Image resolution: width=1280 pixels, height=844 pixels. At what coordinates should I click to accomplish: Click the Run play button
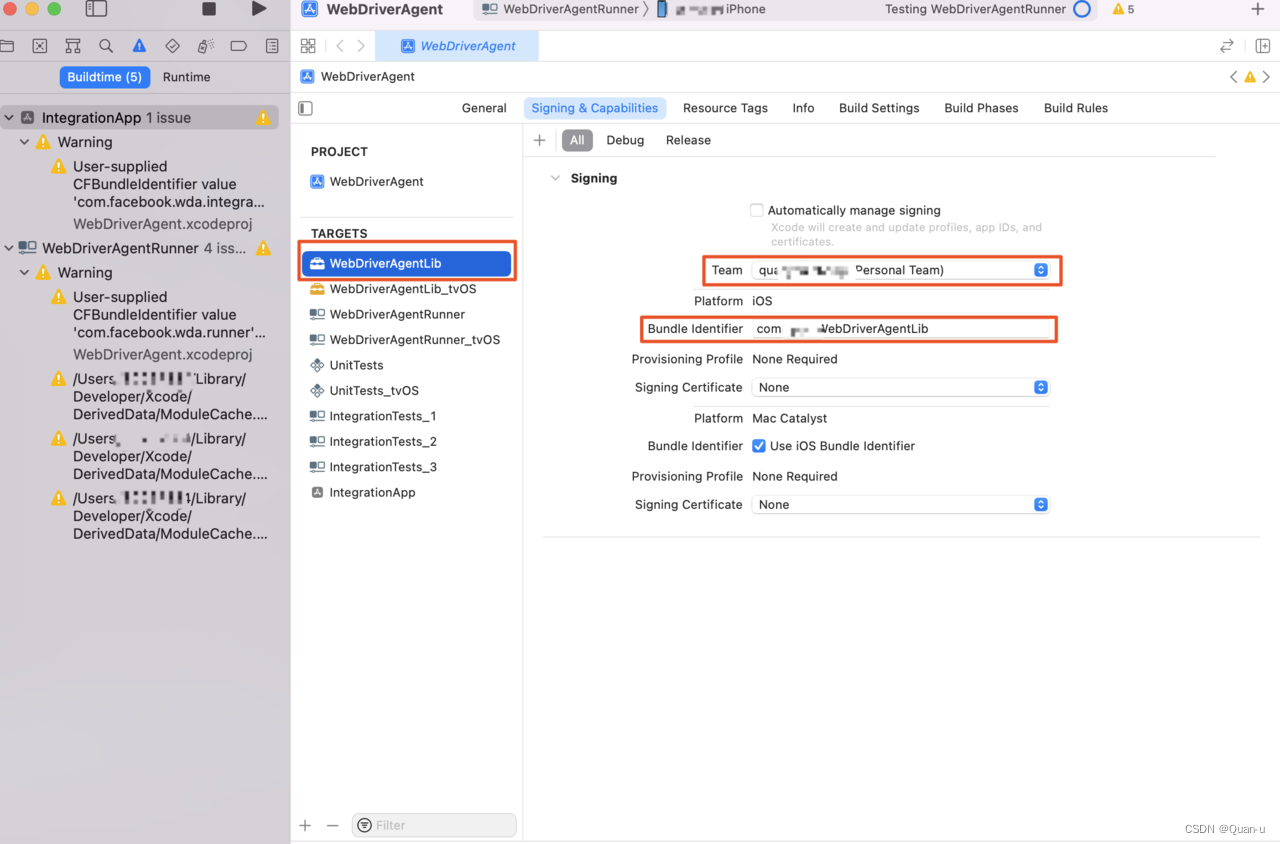(x=259, y=9)
